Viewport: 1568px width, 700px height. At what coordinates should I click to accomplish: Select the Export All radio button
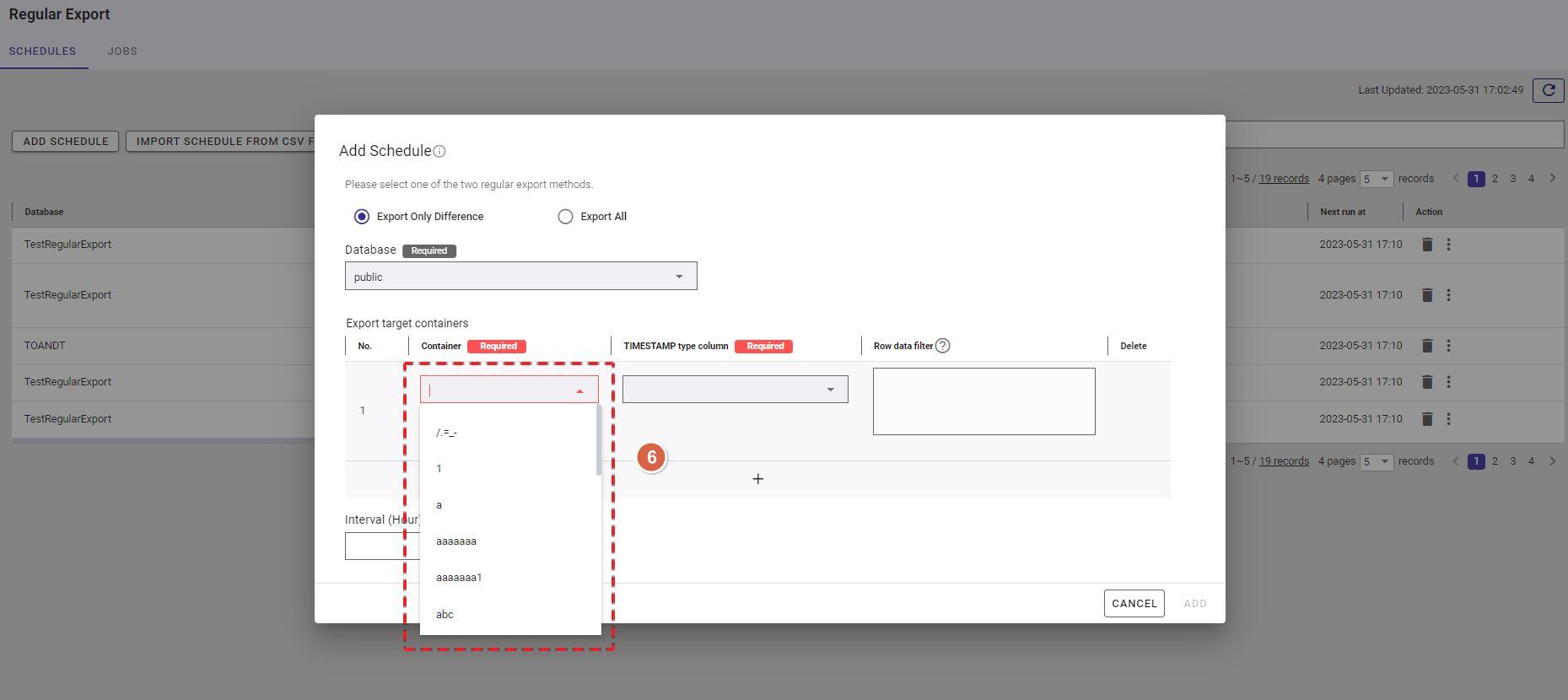point(565,217)
